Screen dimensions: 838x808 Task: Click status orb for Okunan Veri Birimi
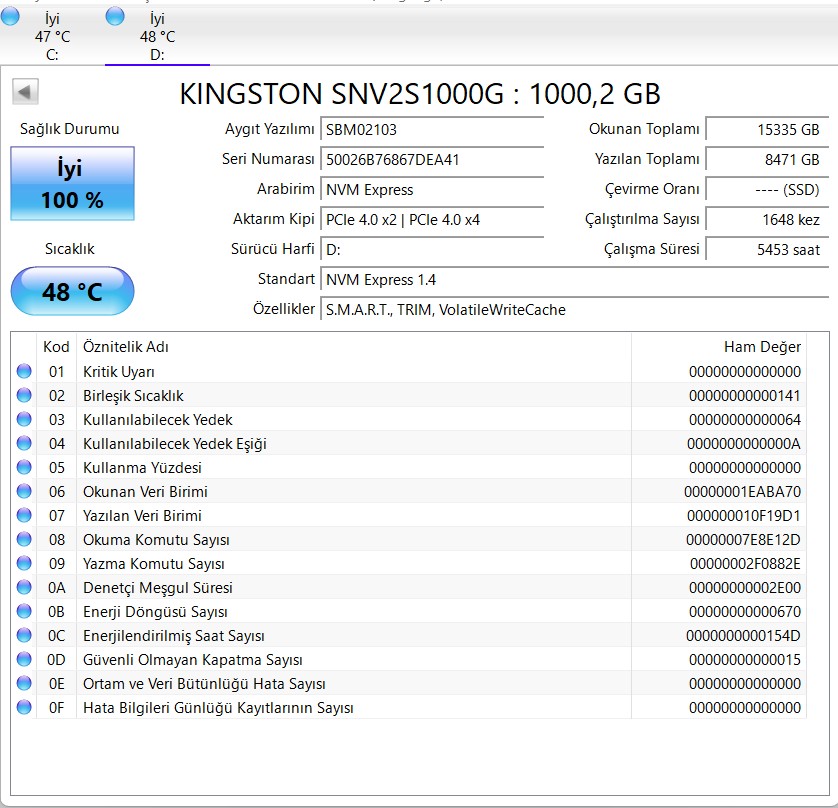(x=24, y=492)
